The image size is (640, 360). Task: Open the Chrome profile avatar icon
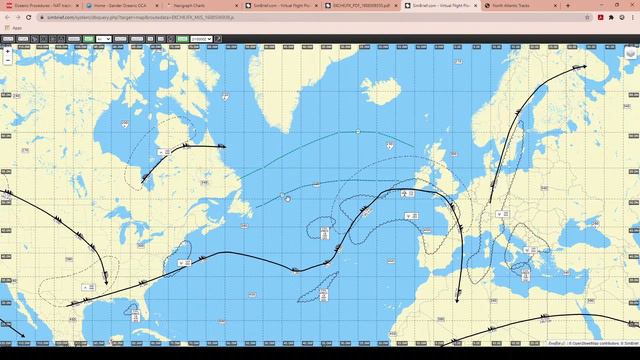[622, 18]
